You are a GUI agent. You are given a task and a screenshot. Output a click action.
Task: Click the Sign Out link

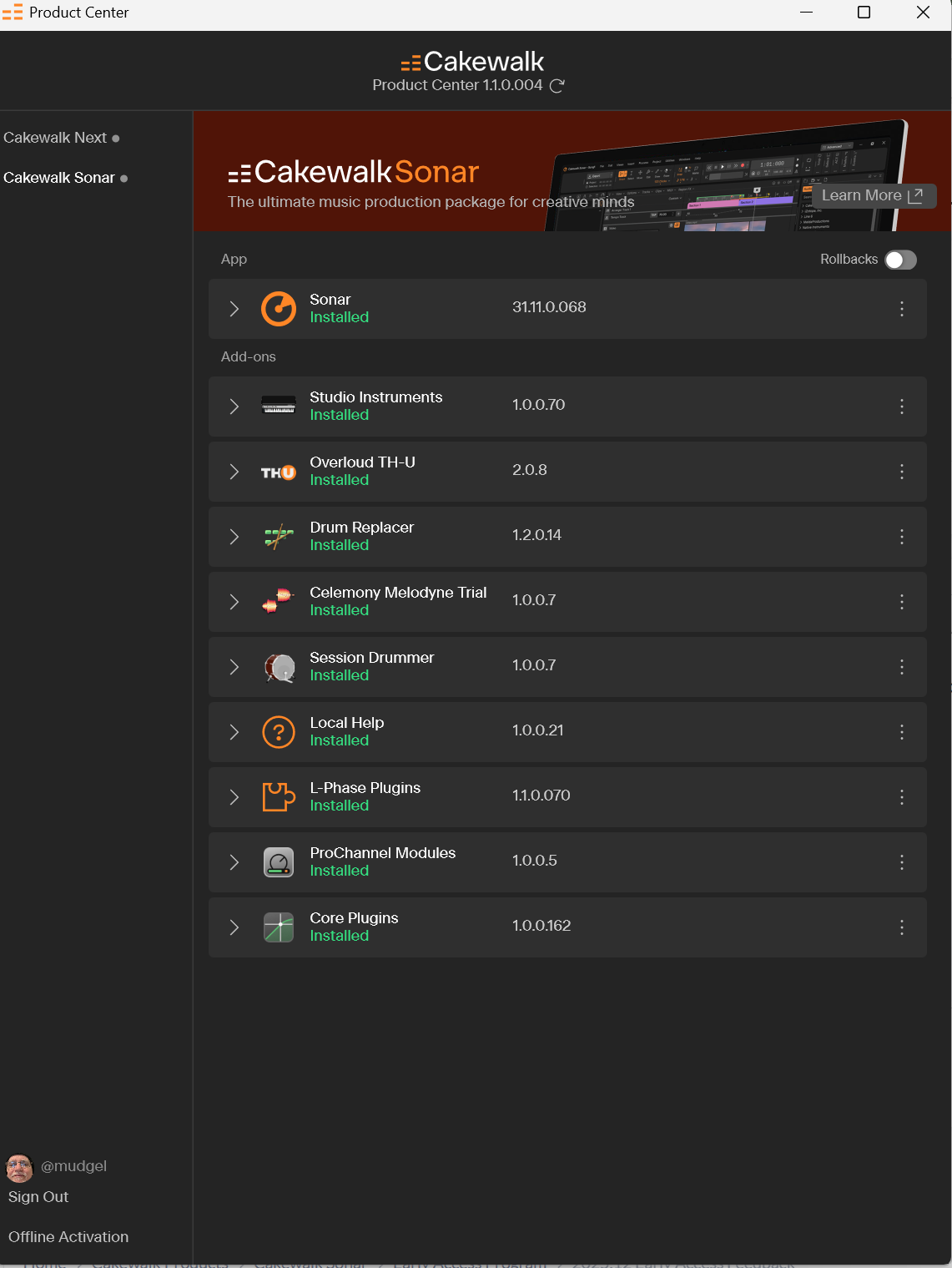[x=38, y=1197]
